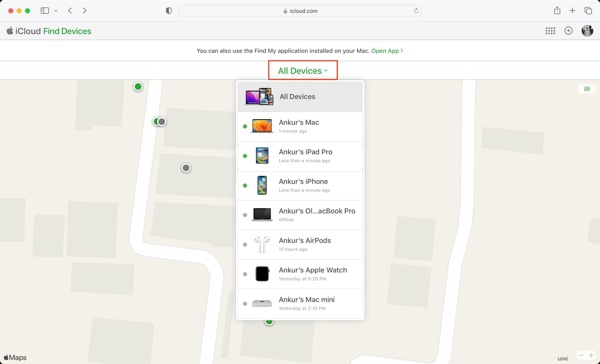Click the gray pin overlapping the green pin
Viewport: 600px width, 364px height.
[162, 122]
